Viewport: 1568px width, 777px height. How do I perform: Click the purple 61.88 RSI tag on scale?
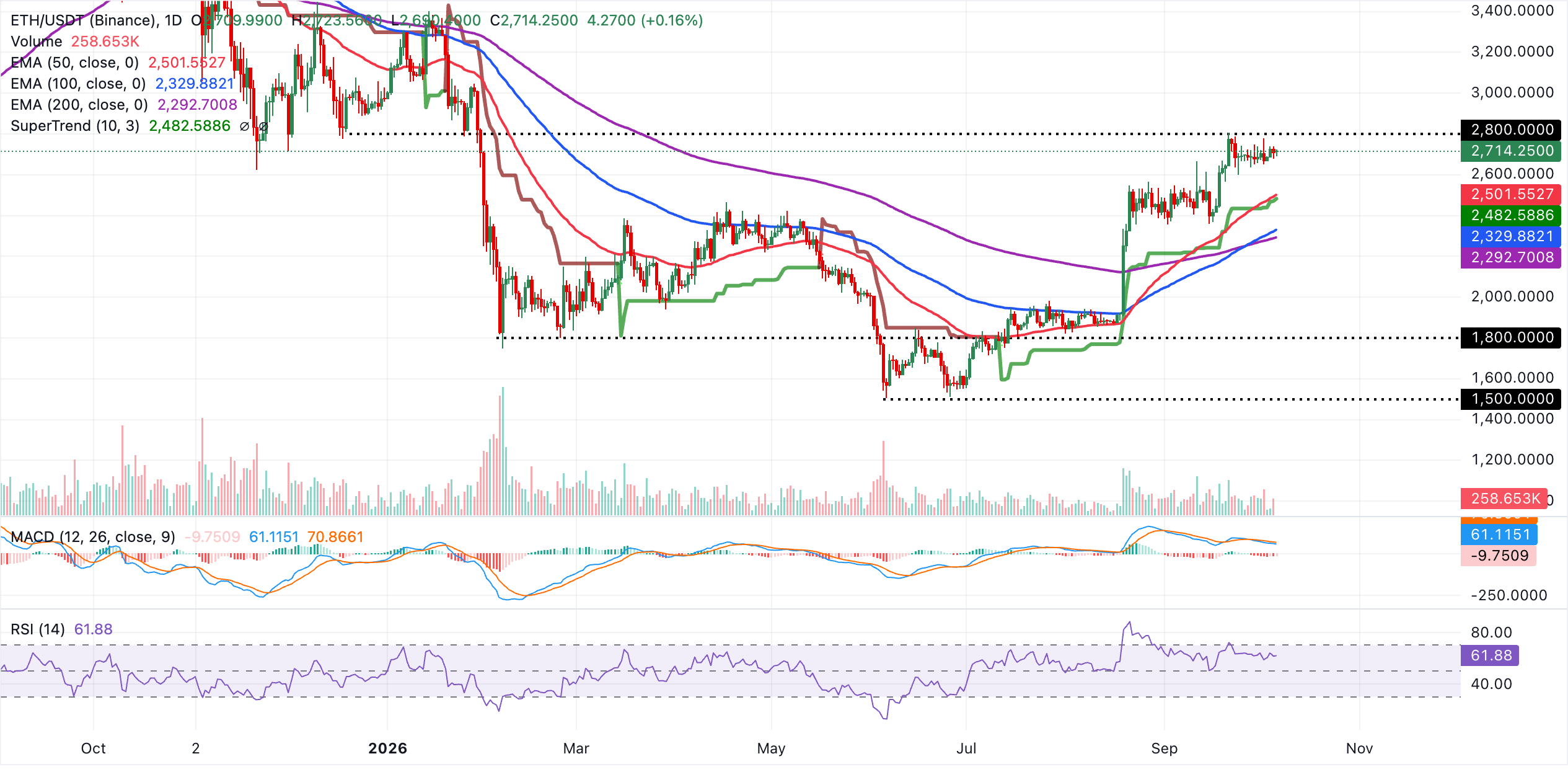pos(1490,655)
